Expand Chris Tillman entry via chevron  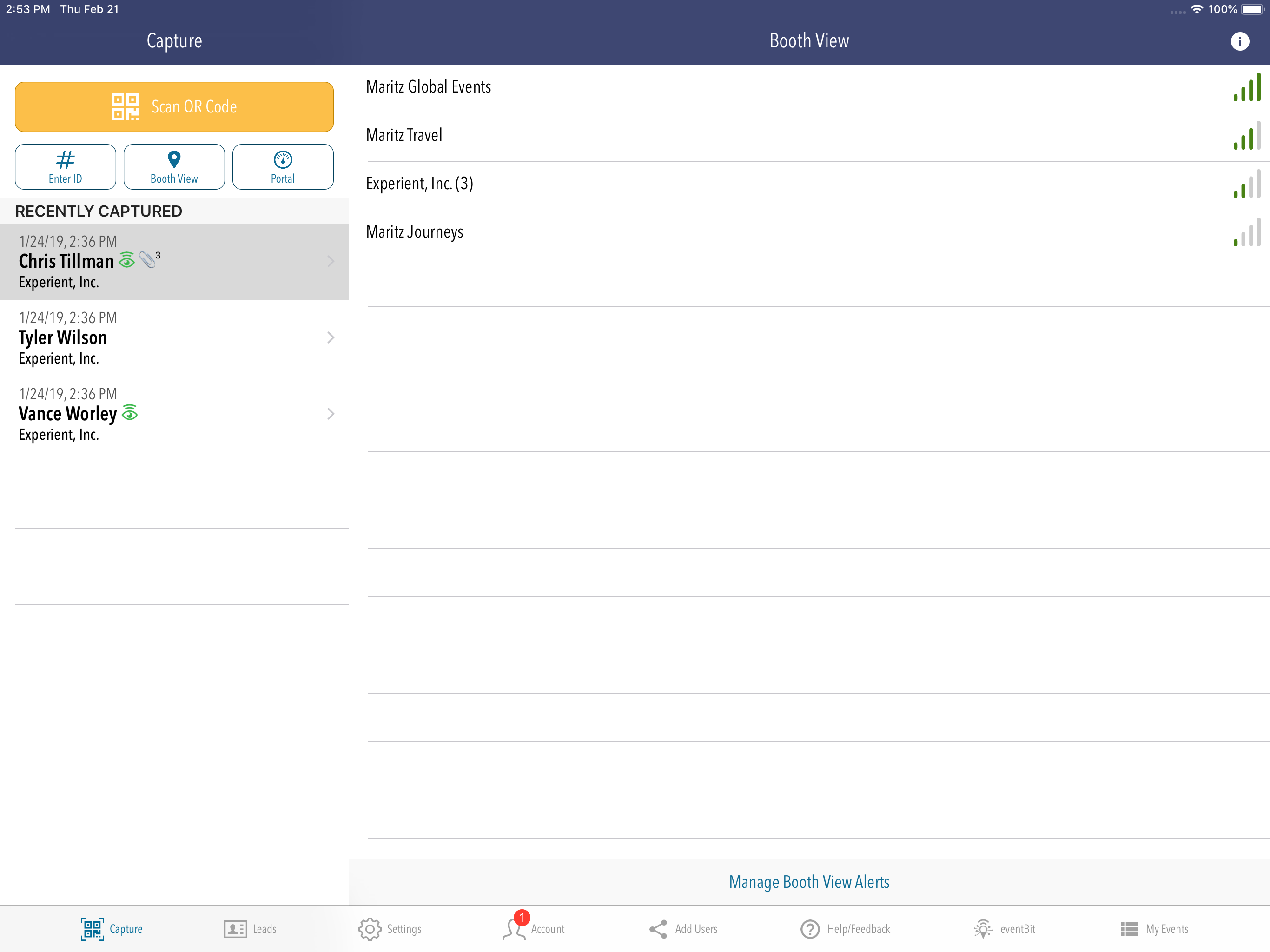[x=331, y=262]
